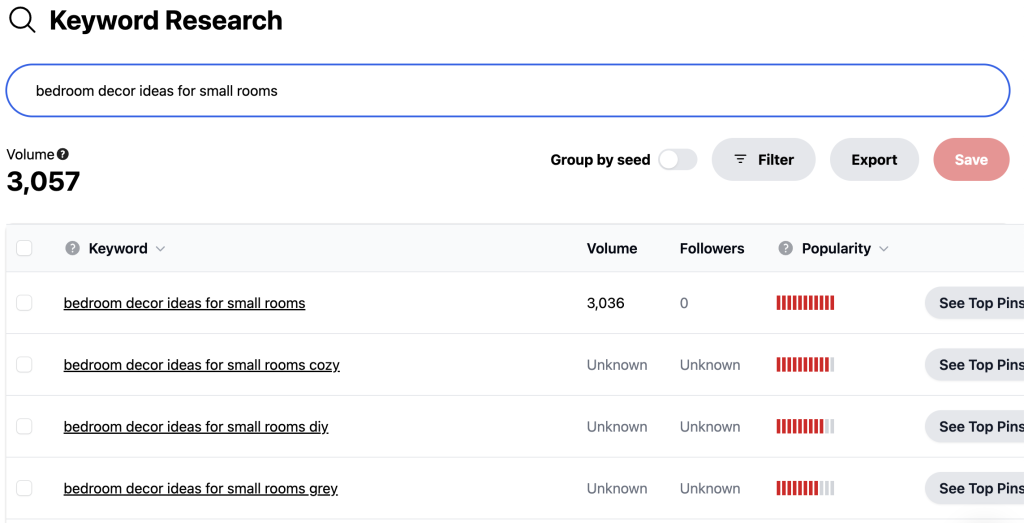Open 'bedroom decor ideas for small rooms diy' link
The height and width of the screenshot is (523, 1024).
pos(196,427)
